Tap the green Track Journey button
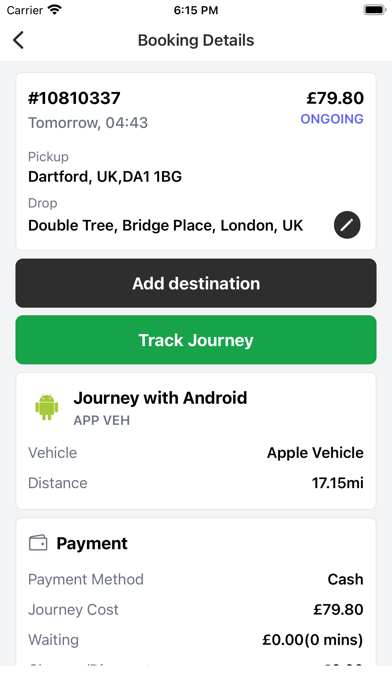 tap(196, 340)
